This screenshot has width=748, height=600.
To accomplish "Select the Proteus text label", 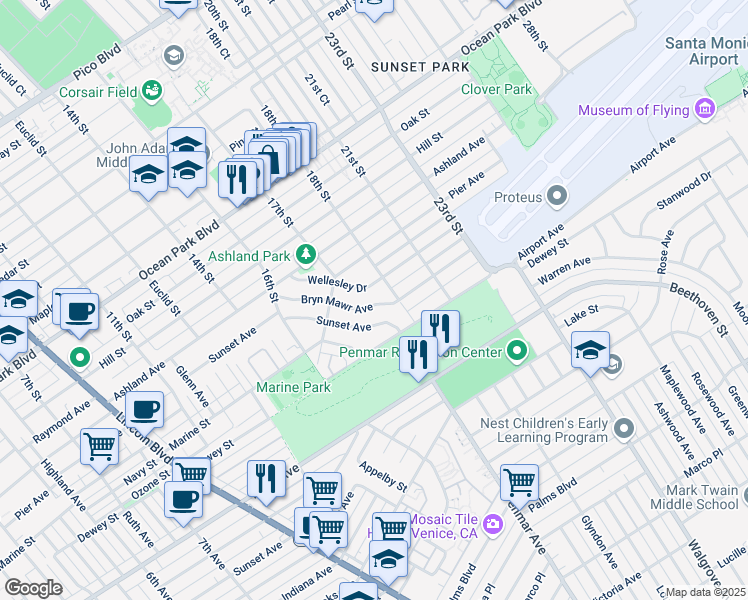I will point(518,197).
